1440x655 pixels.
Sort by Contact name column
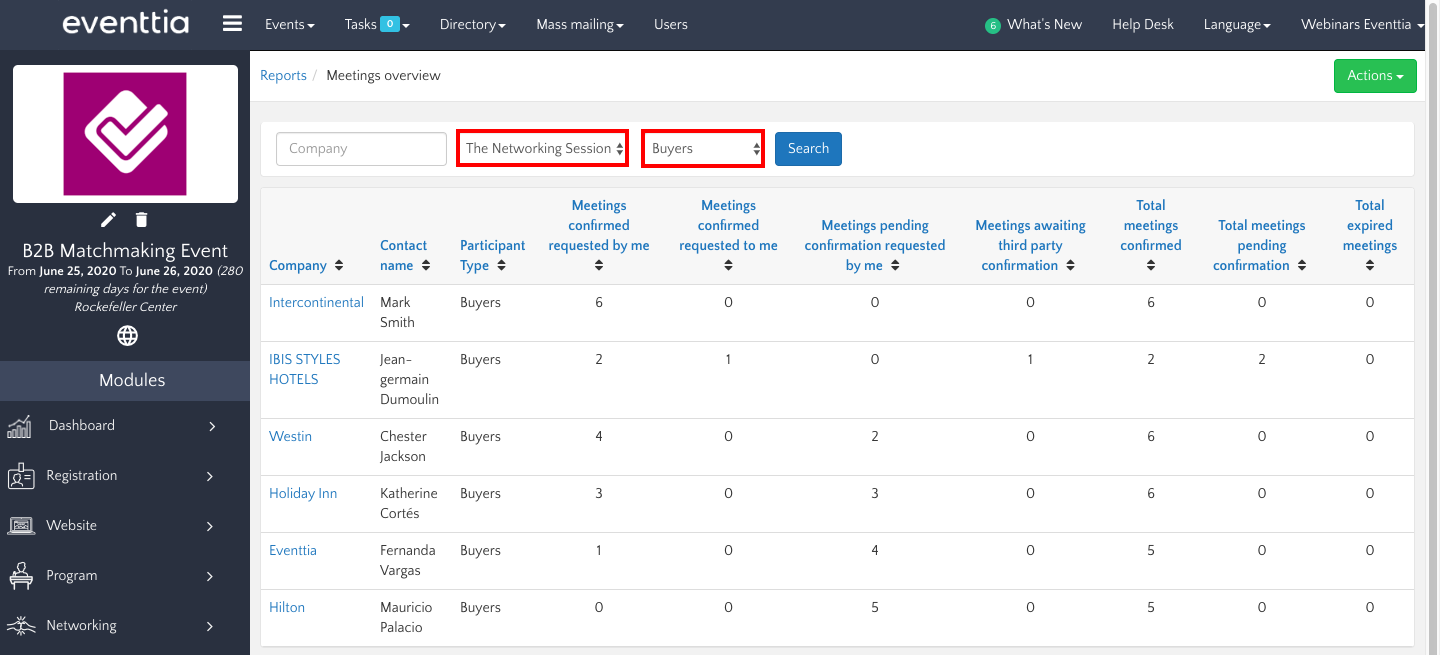[426, 266]
